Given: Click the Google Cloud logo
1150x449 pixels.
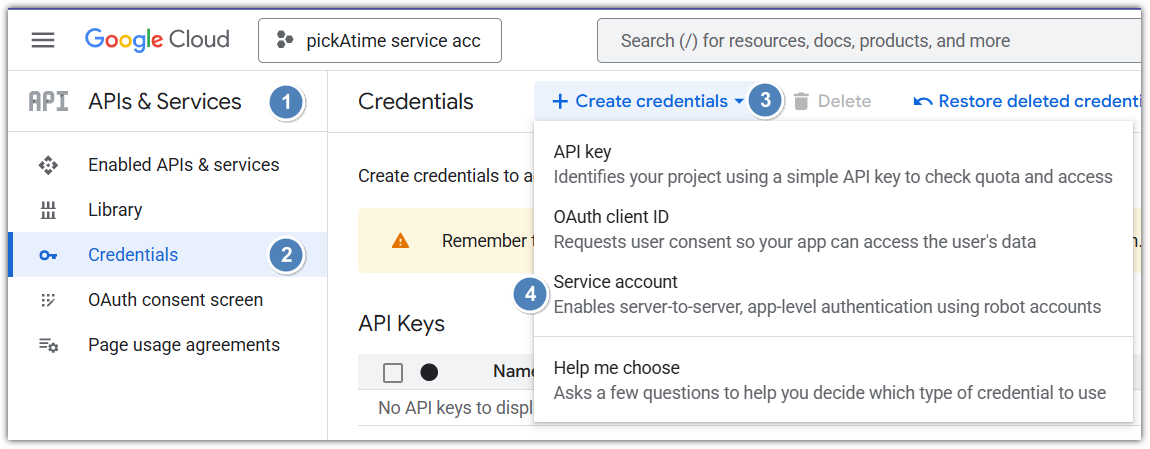Looking at the screenshot, I should point(157,40).
